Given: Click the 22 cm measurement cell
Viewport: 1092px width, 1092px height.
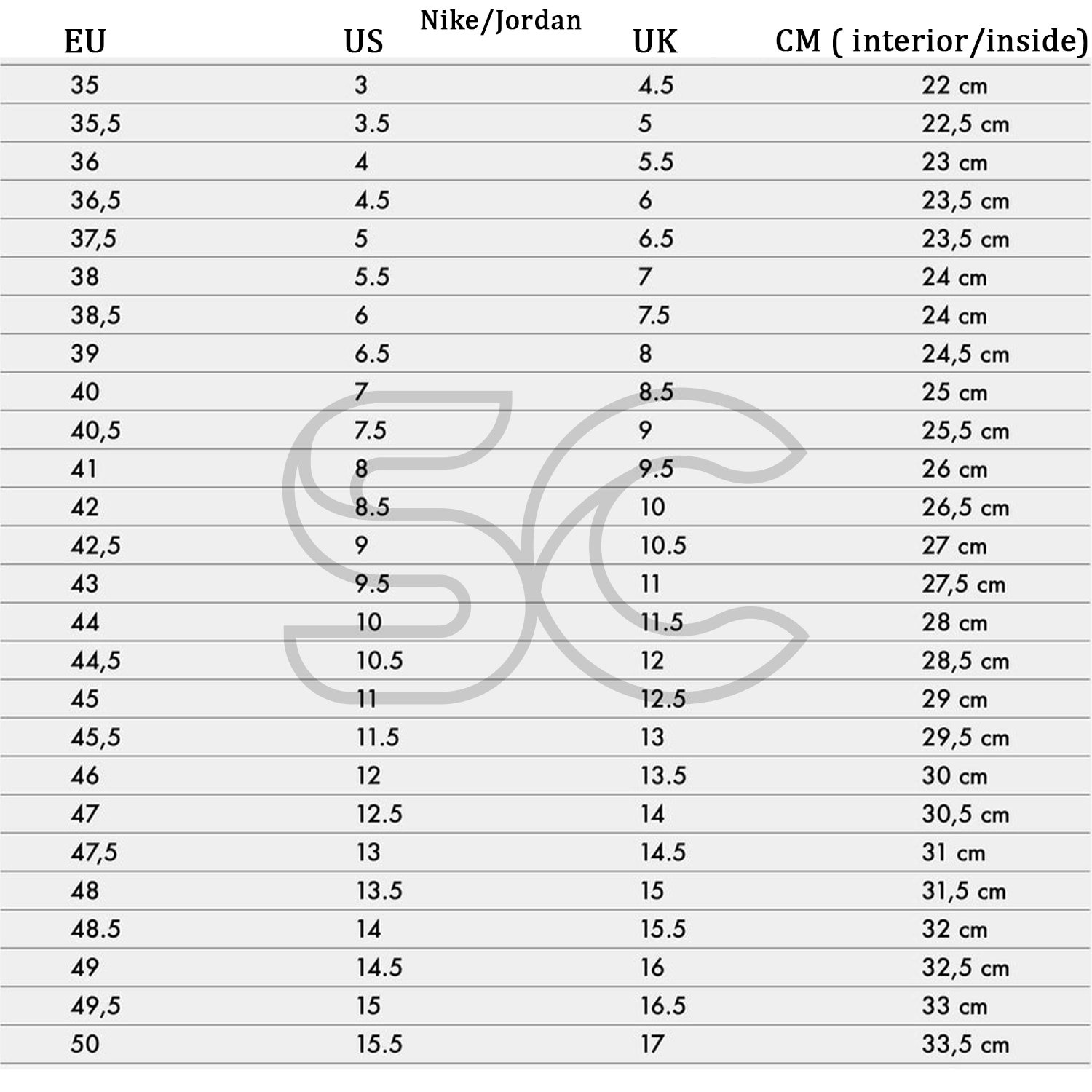Looking at the screenshot, I should 954,85.
